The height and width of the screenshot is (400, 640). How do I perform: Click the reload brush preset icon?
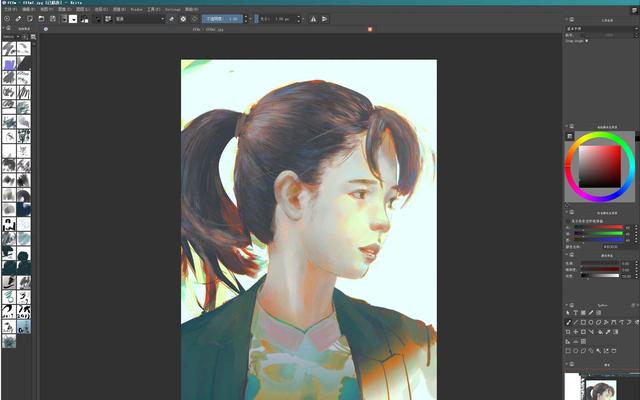(182, 18)
